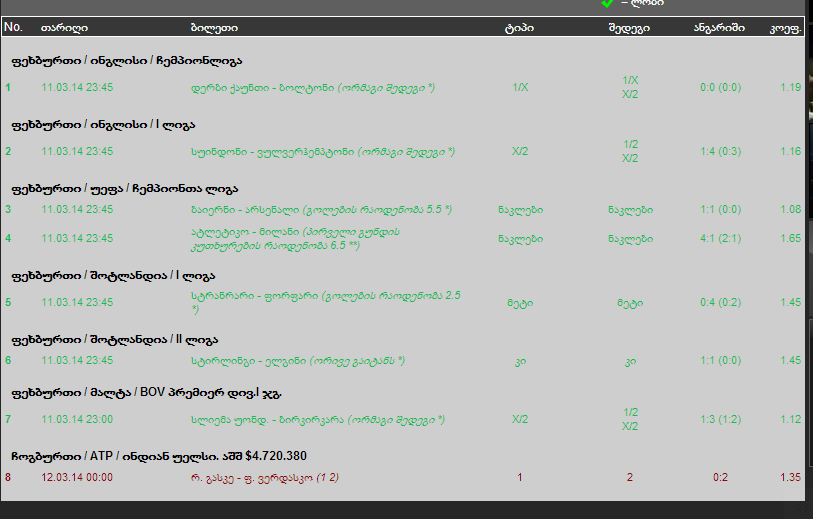Click bet type '1/X' in row 1
Screen dimensions: 813x519
[520, 88]
